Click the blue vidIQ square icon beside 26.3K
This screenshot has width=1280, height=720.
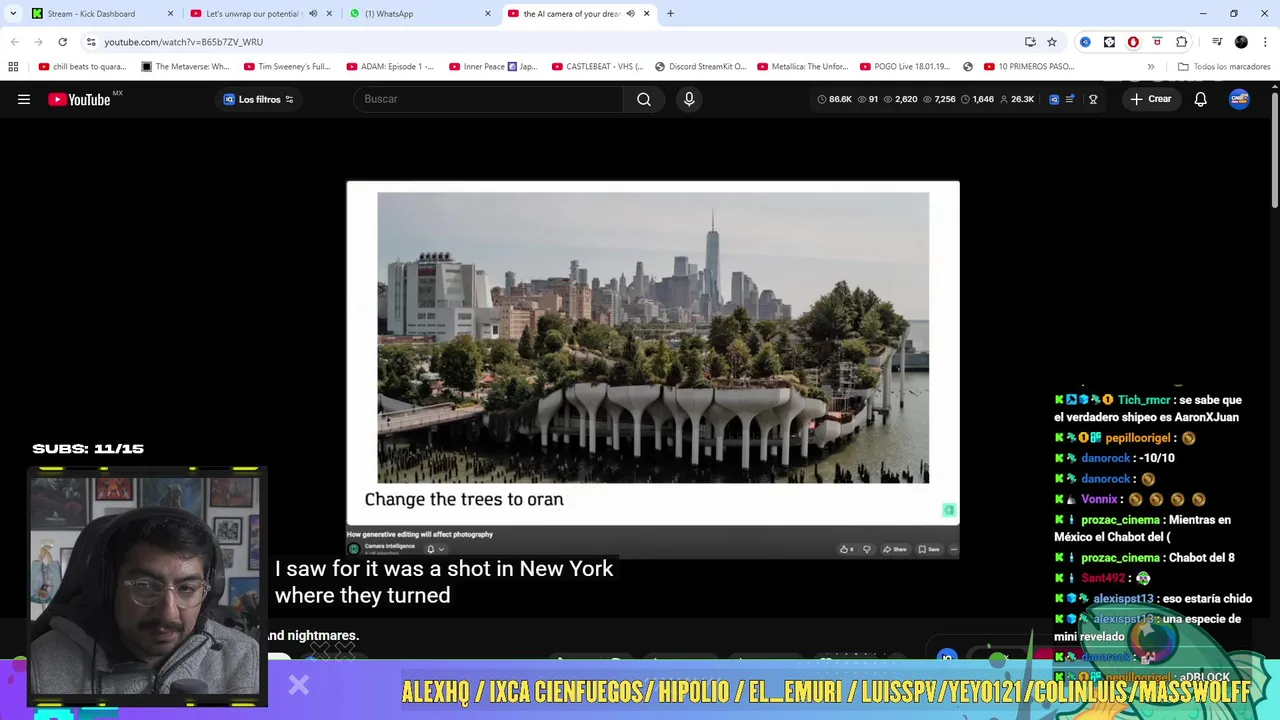1053,99
